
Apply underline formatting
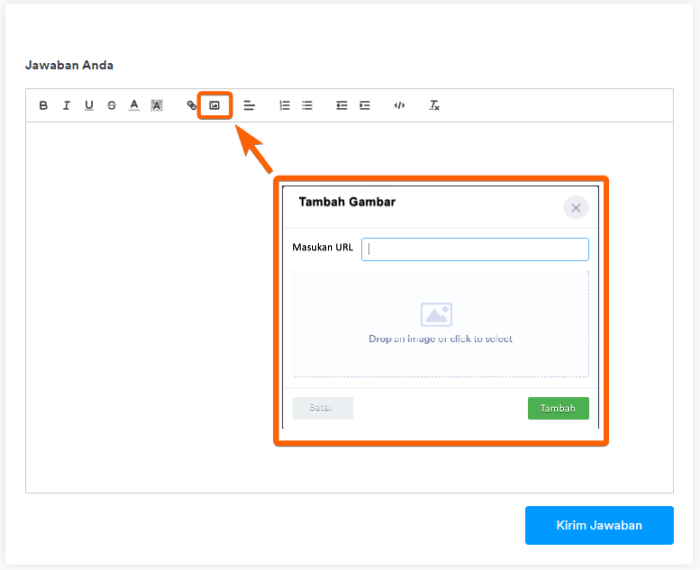[x=89, y=105]
